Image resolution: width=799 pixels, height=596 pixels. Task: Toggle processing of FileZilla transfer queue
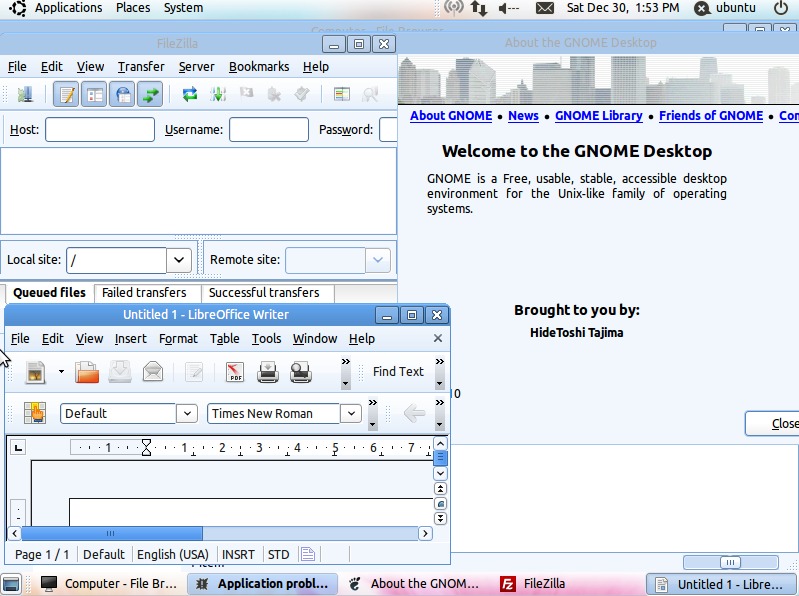218,94
